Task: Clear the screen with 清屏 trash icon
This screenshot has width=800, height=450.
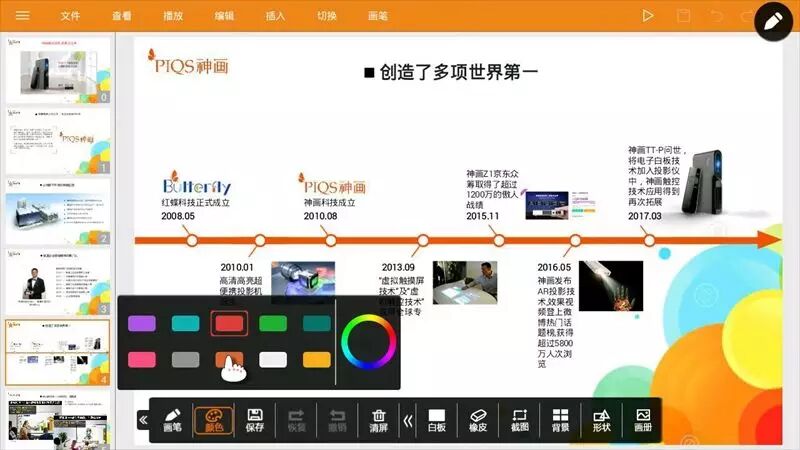Action: (x=379, y=420)
